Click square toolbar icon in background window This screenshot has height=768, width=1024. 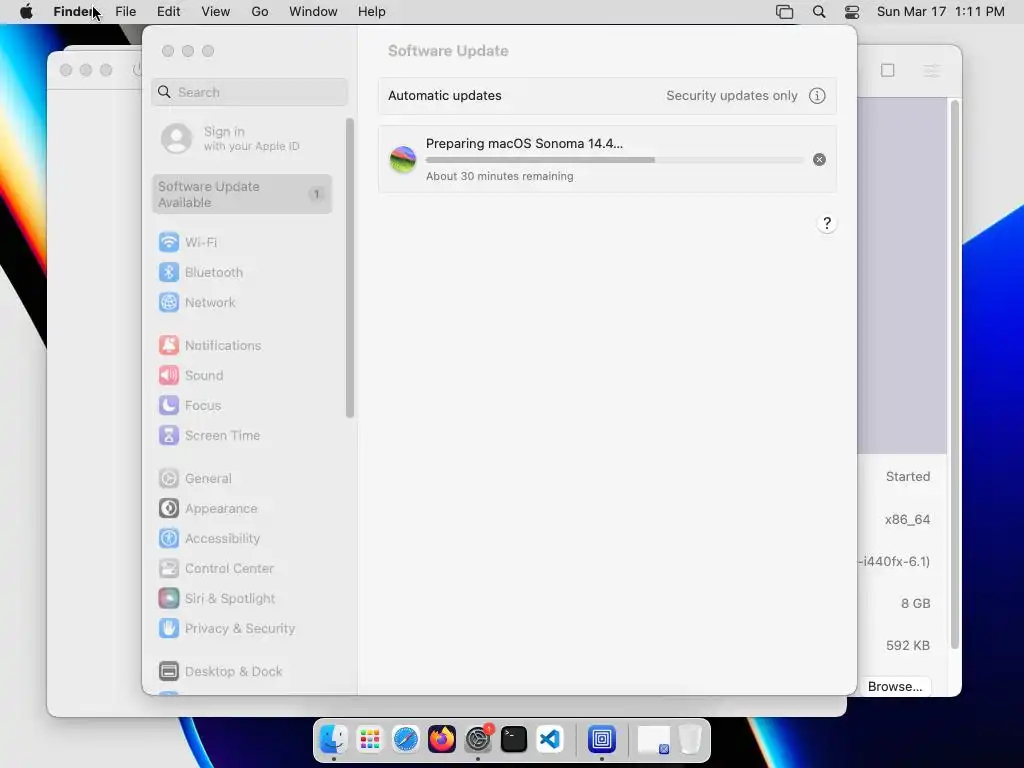click(x=888, y=71)
